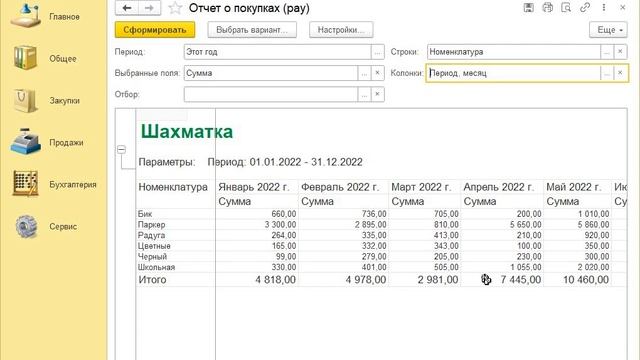Open Настройки... dialog
Viewport: 640px width, 360px height.
click(341, 30)
